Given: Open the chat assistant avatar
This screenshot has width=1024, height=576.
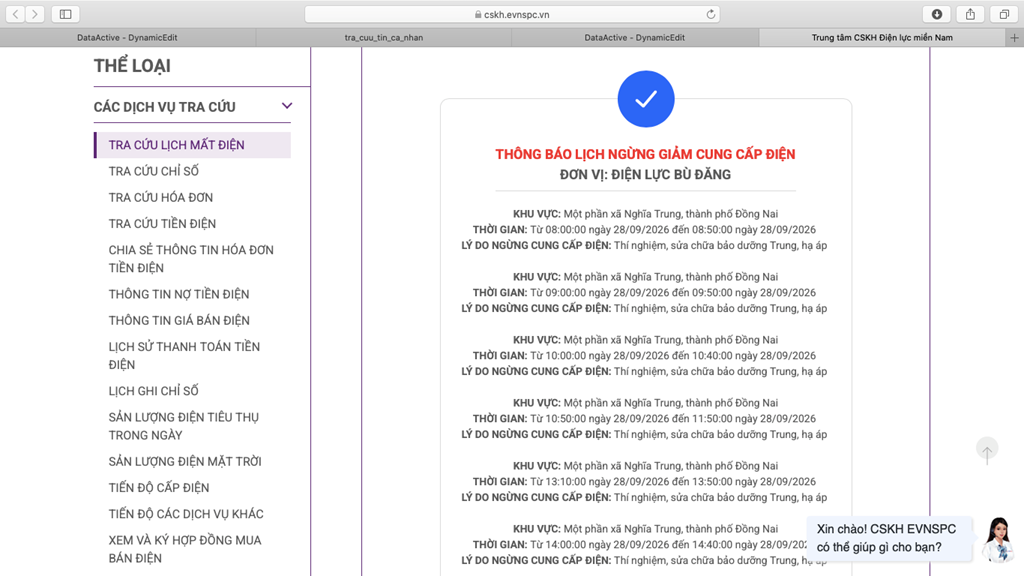Looking at the screenshot, I should point(999,539).
